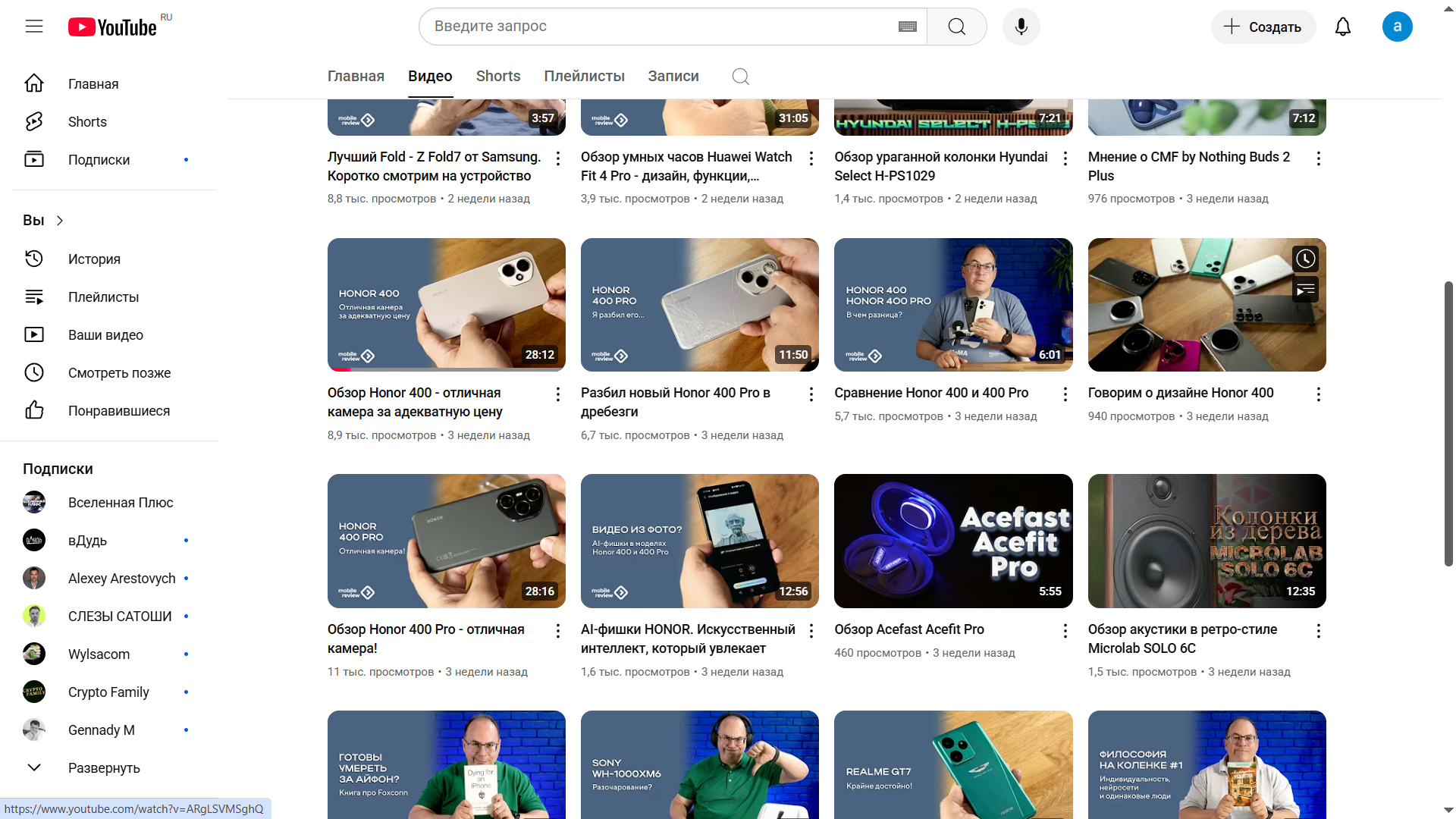
Task: Open more options for Acefast Acefit Pro video
Action: point(1065,631)
